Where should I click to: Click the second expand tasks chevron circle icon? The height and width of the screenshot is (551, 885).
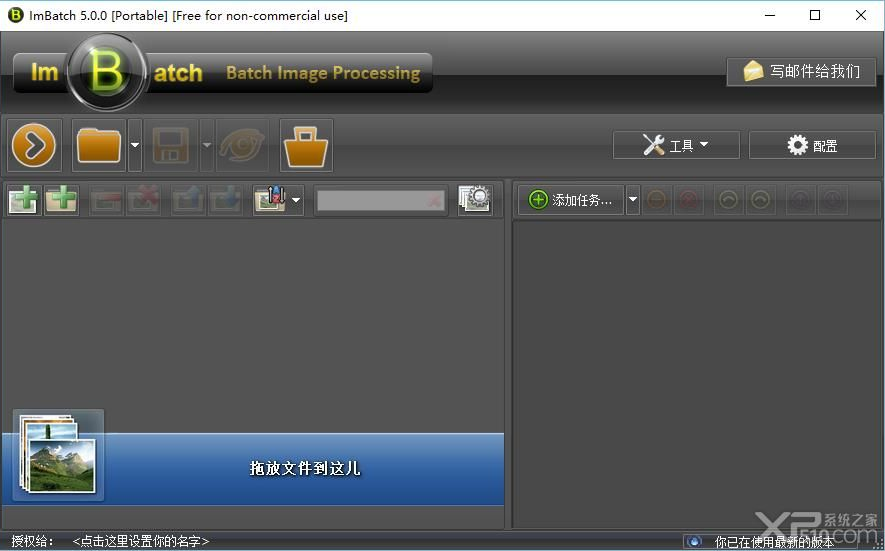761,200
